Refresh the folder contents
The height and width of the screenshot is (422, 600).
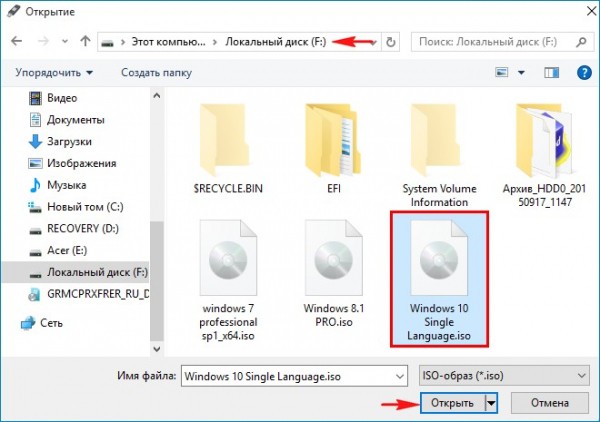click(390, 42)
